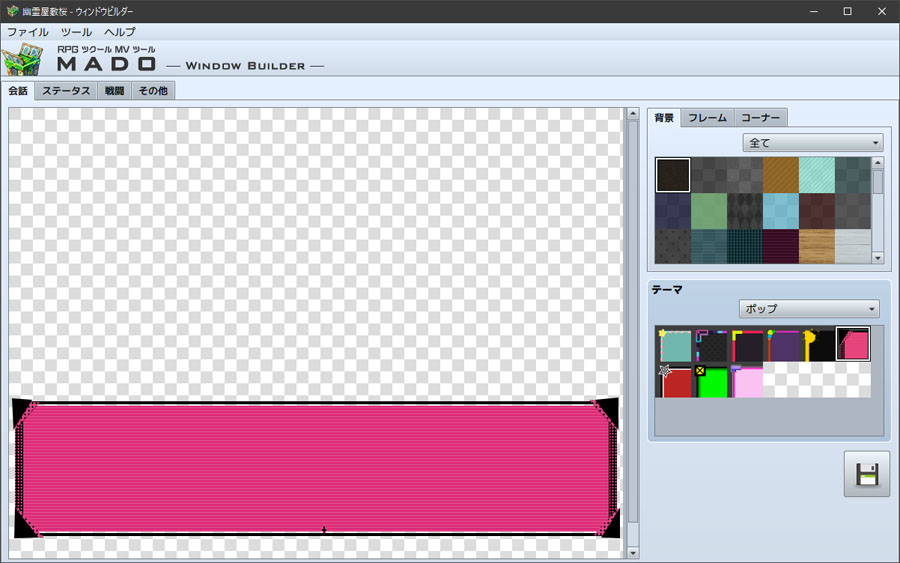Click the pink message window preview
The height and width of the screenshot is (563, 900).
(x=316, y=469)
